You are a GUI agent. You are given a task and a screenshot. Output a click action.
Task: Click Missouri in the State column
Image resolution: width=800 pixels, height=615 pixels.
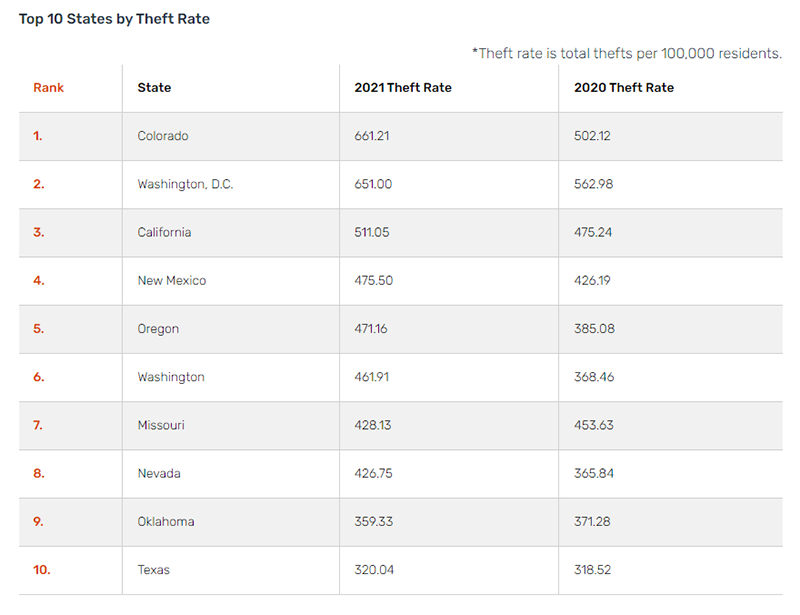pos(161,425)
